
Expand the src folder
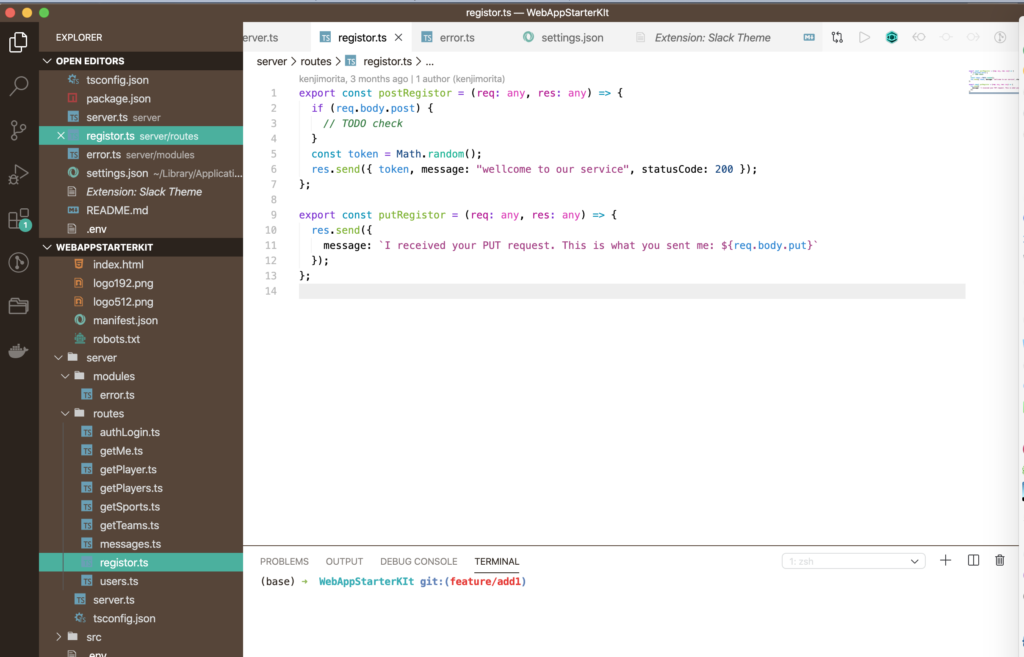58,636
